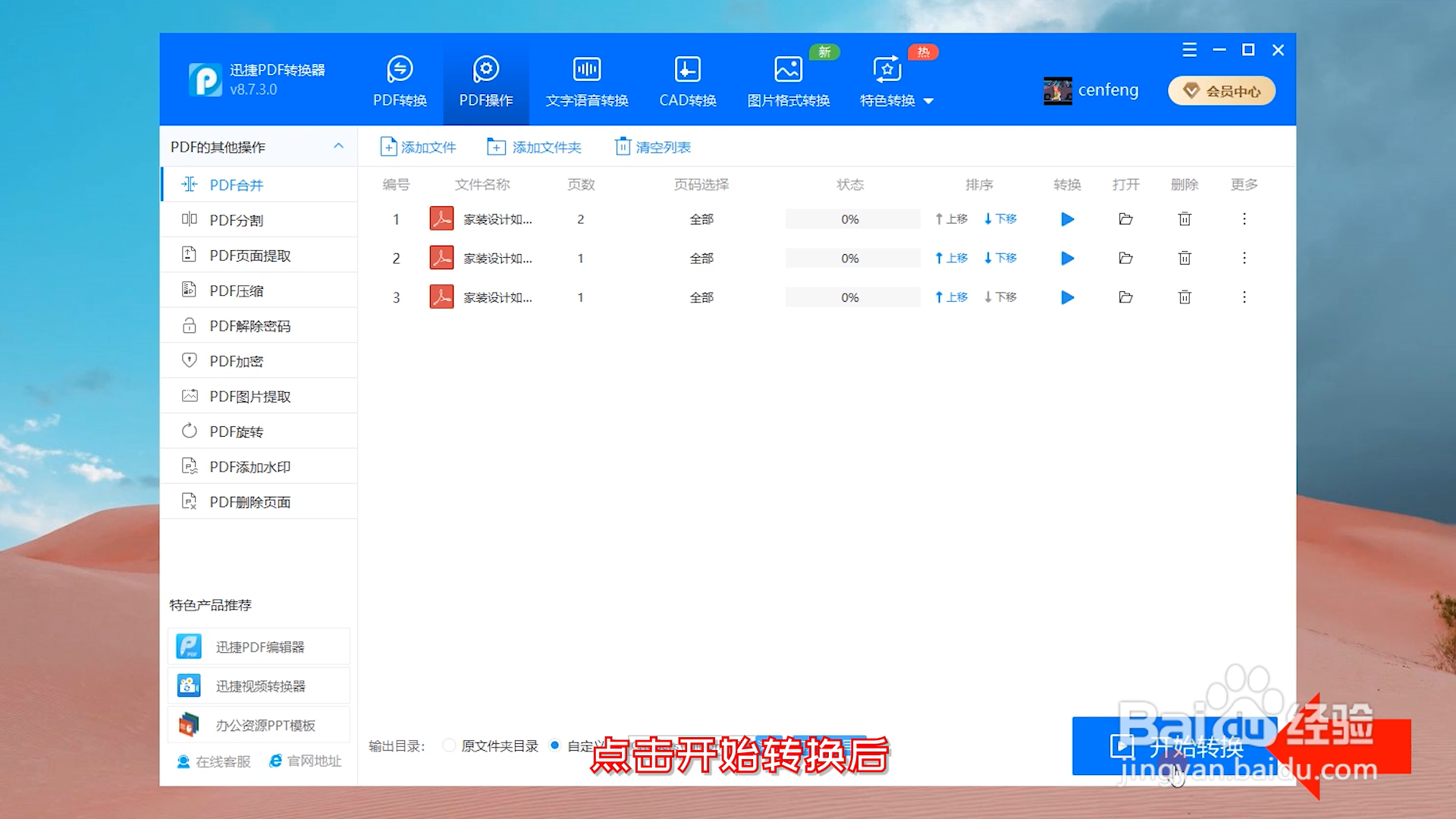The height and width of the screenshot is (819, 1456).
Task: Select 原文件夹目录 radio button
Action: tap(450, 745)
